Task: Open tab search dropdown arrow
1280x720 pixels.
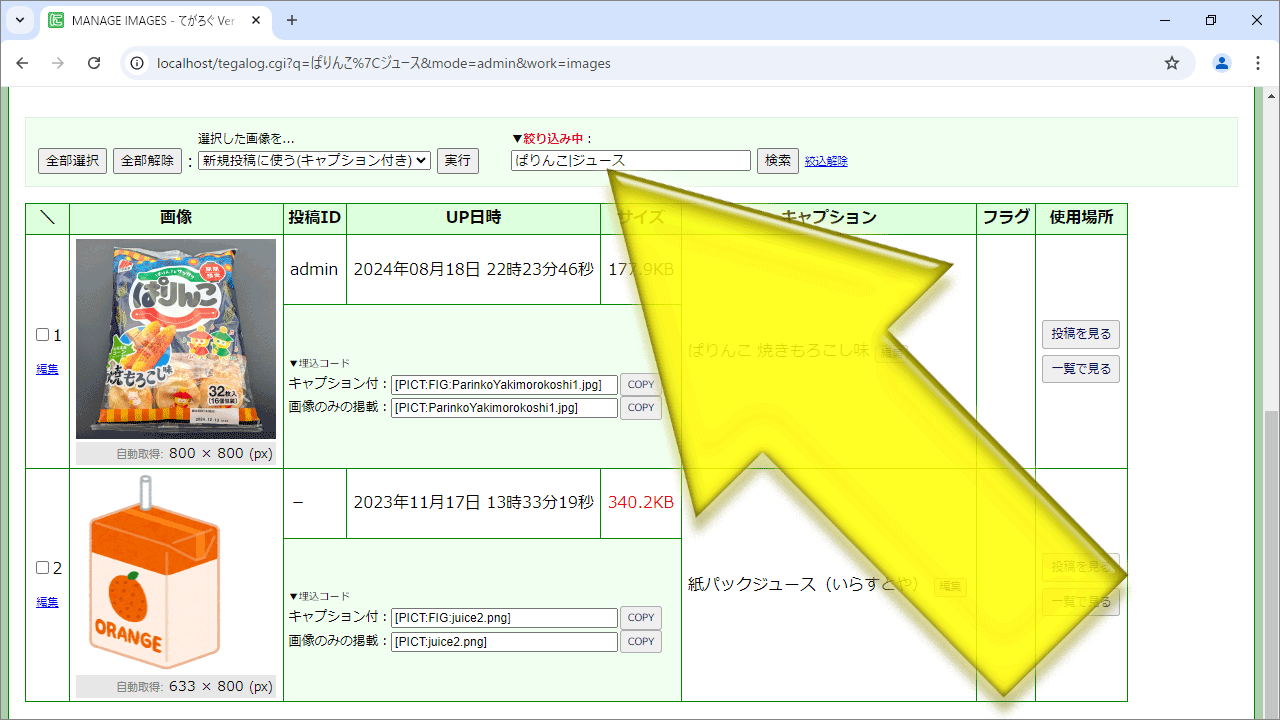Action: coord(19,20)
